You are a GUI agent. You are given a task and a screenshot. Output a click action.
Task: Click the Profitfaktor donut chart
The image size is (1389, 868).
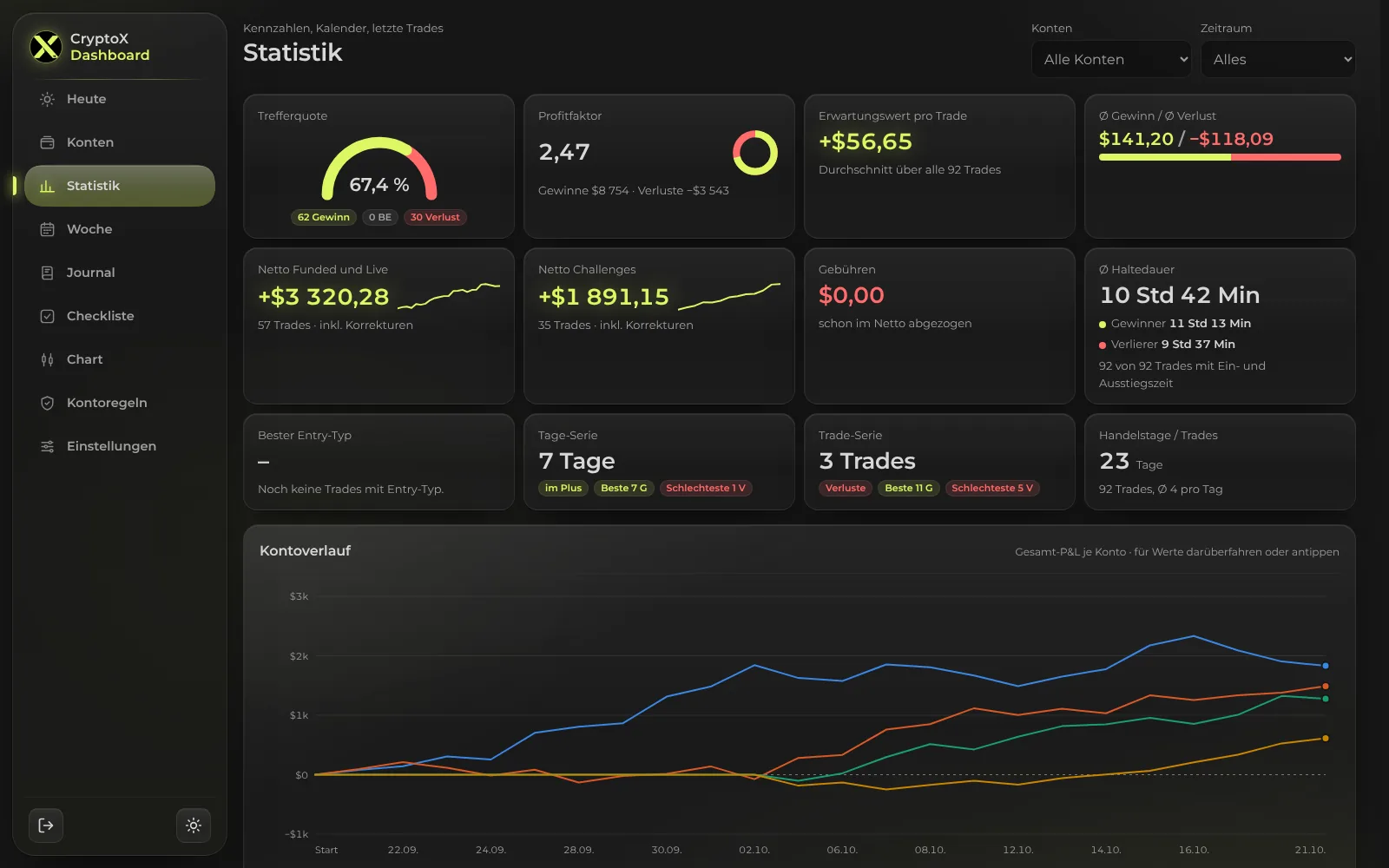click(755, 153)
